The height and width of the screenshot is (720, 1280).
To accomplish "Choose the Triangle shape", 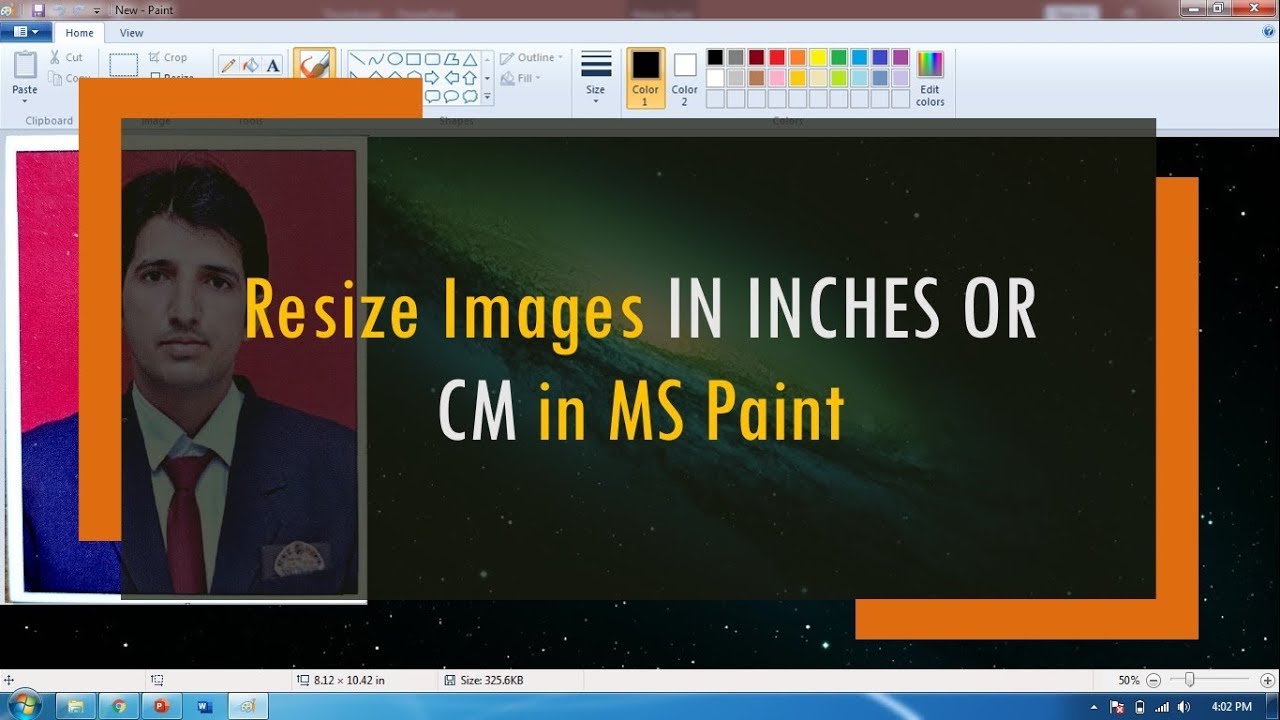I will [x=470, y=59].
